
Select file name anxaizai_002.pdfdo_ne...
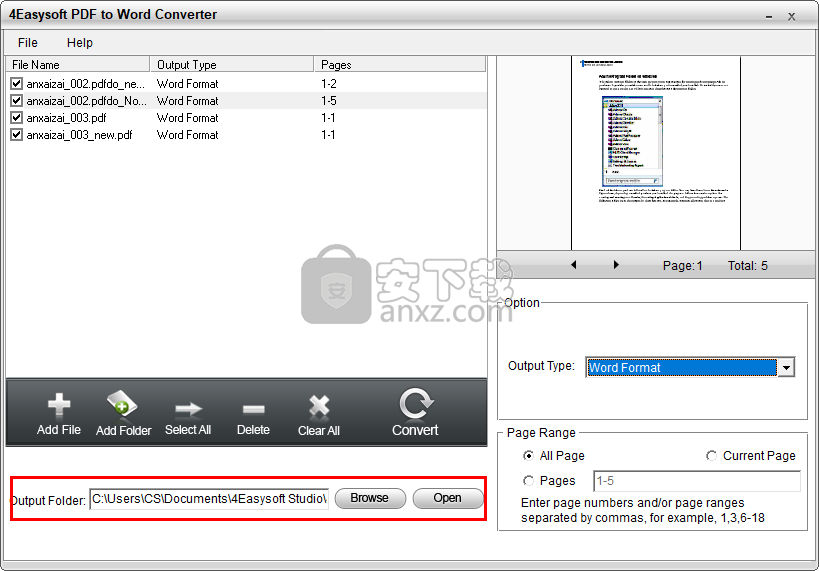point(86,84)
